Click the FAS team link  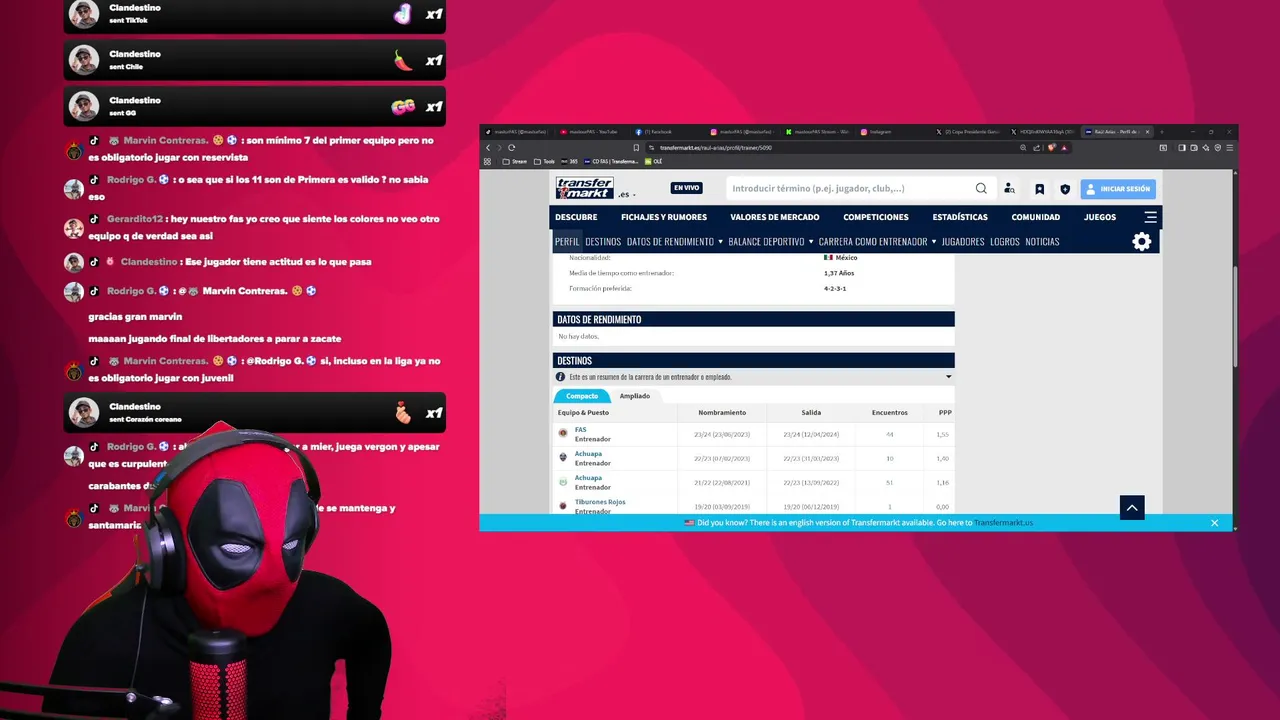[x=581, y=430]
